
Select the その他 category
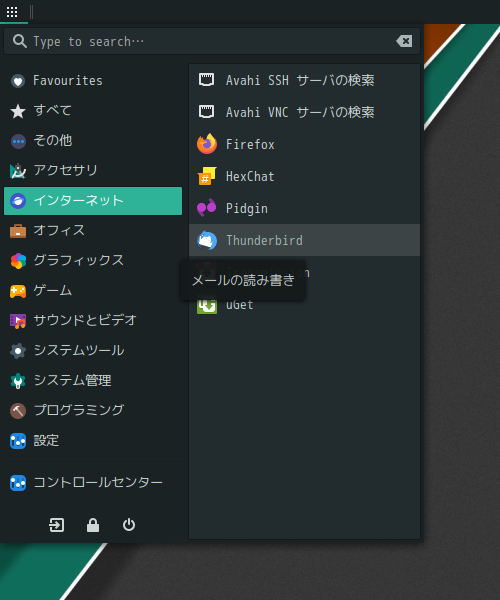(93, 141)
